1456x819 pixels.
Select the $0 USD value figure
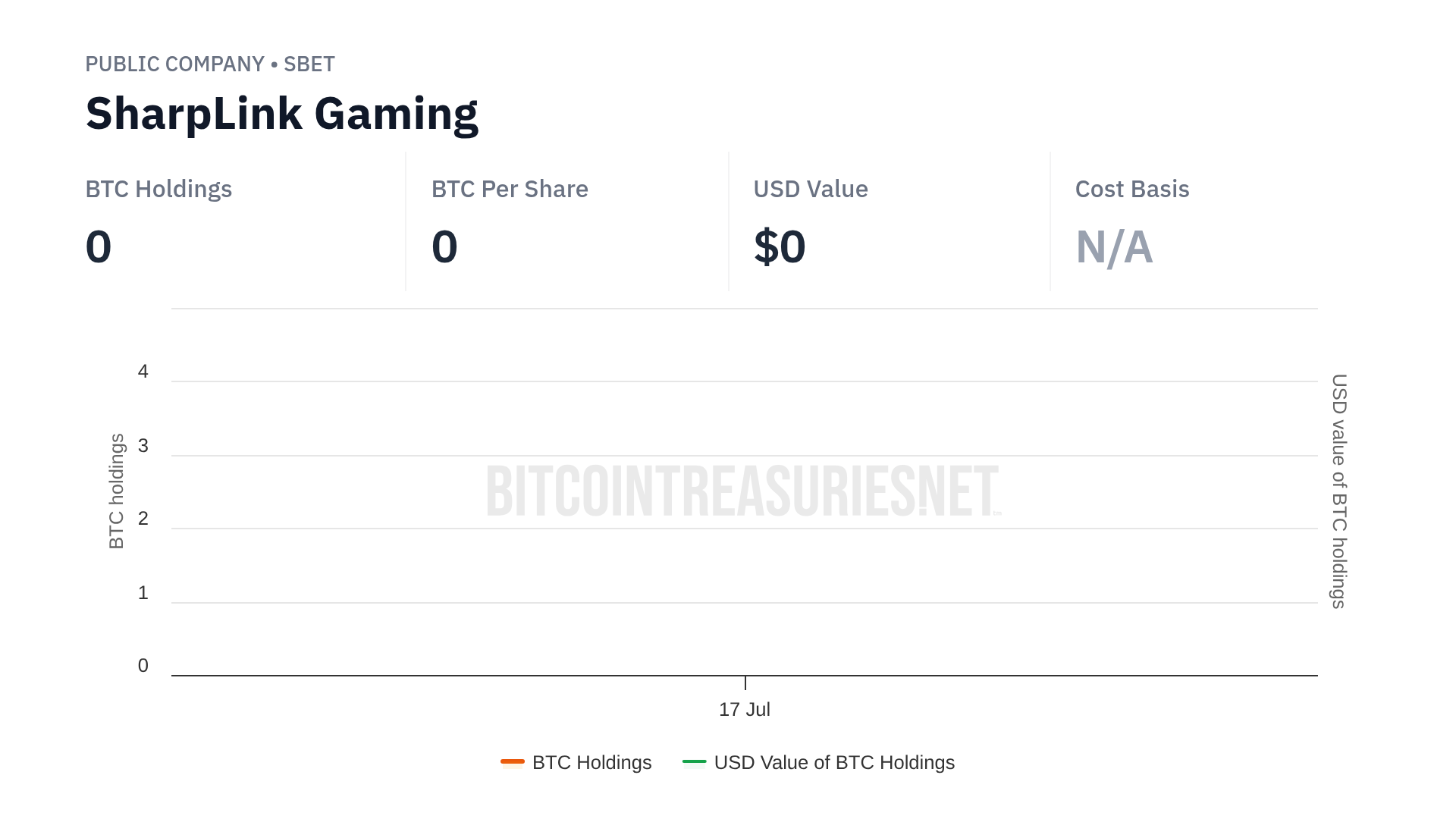pyautogui.click(x=780, y=247)
